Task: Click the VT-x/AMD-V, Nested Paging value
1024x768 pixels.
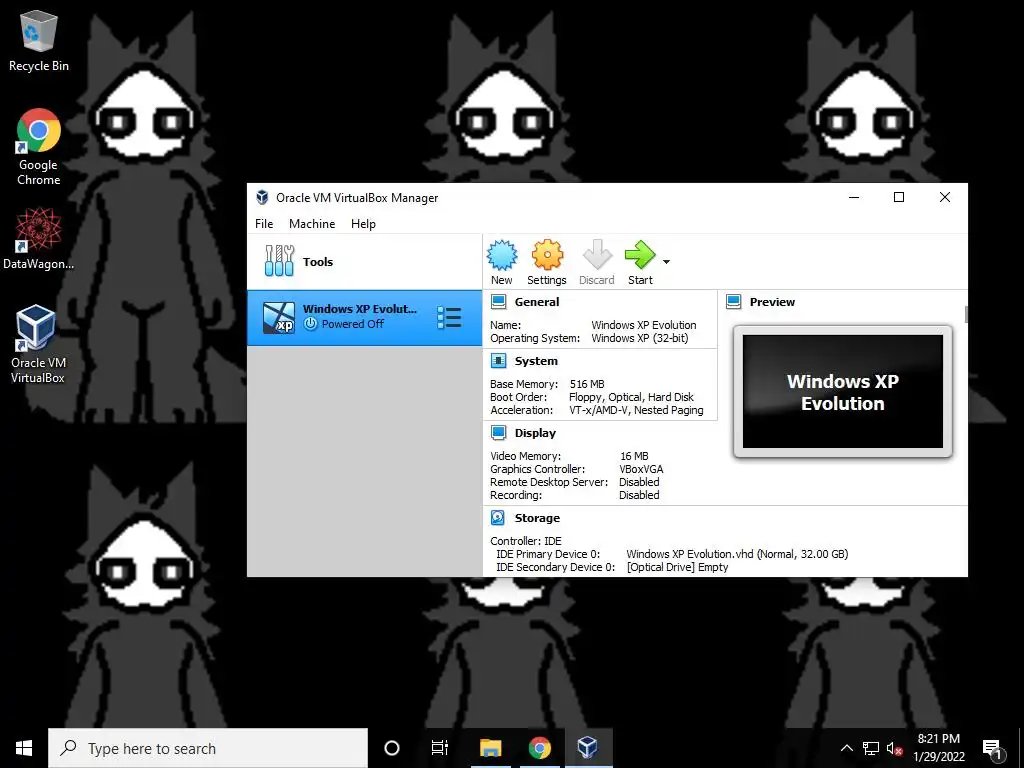Action: pos(636,410)
